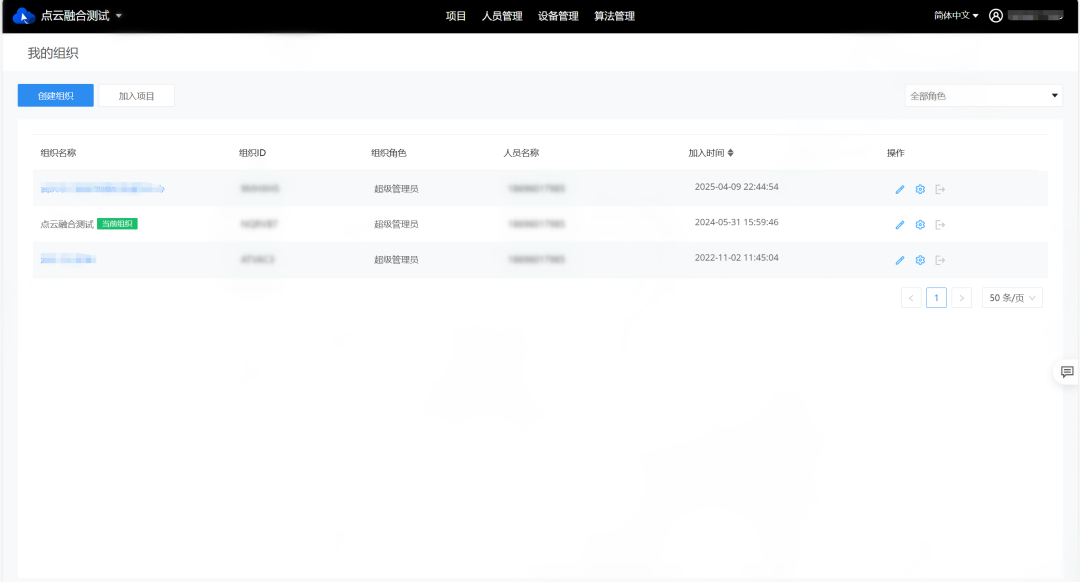
Task: Click the 我的组织 page title
Action: pyautogui.click(x=53, y=53)
